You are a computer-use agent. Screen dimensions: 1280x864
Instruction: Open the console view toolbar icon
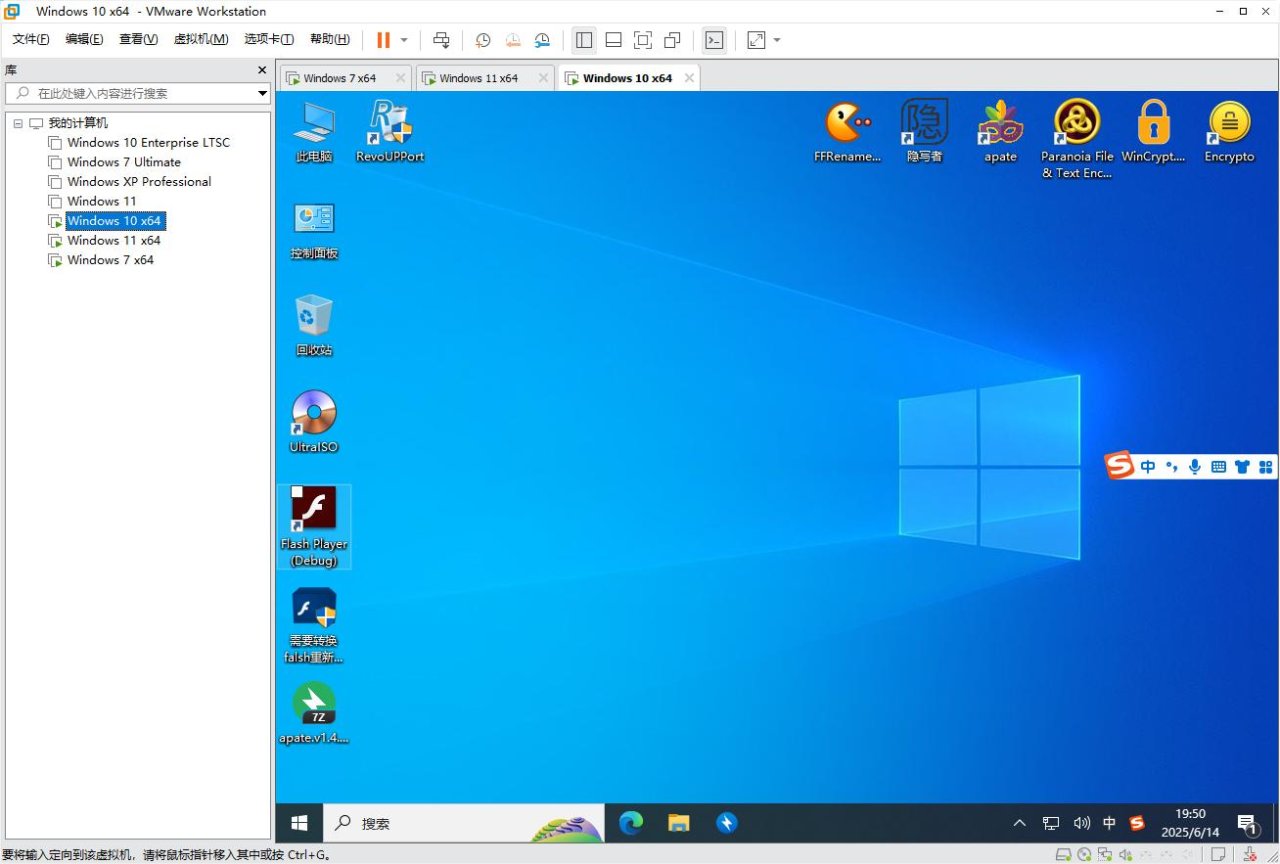coord(714,40)
